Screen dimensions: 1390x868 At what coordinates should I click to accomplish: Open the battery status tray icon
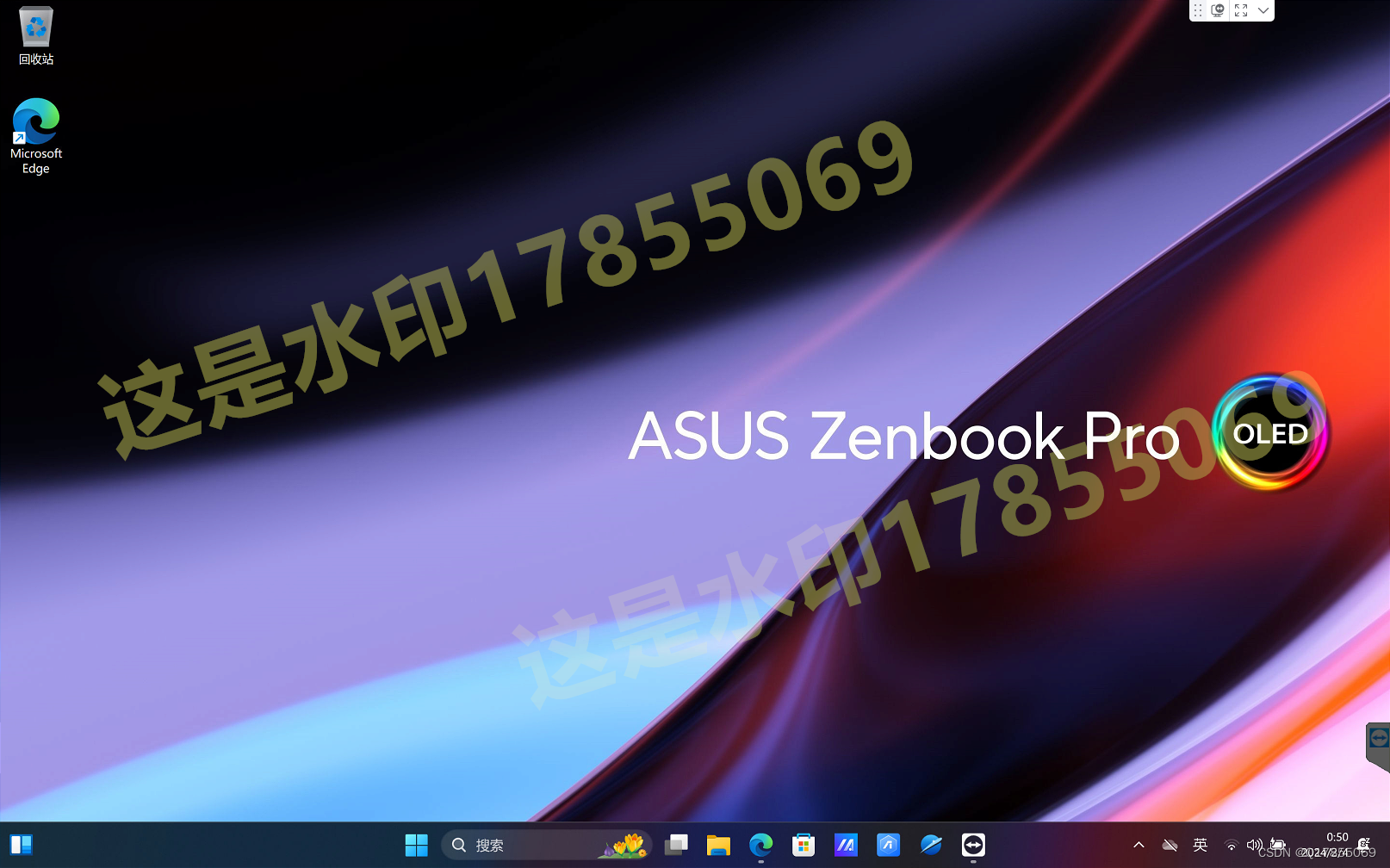(1278, 846)
